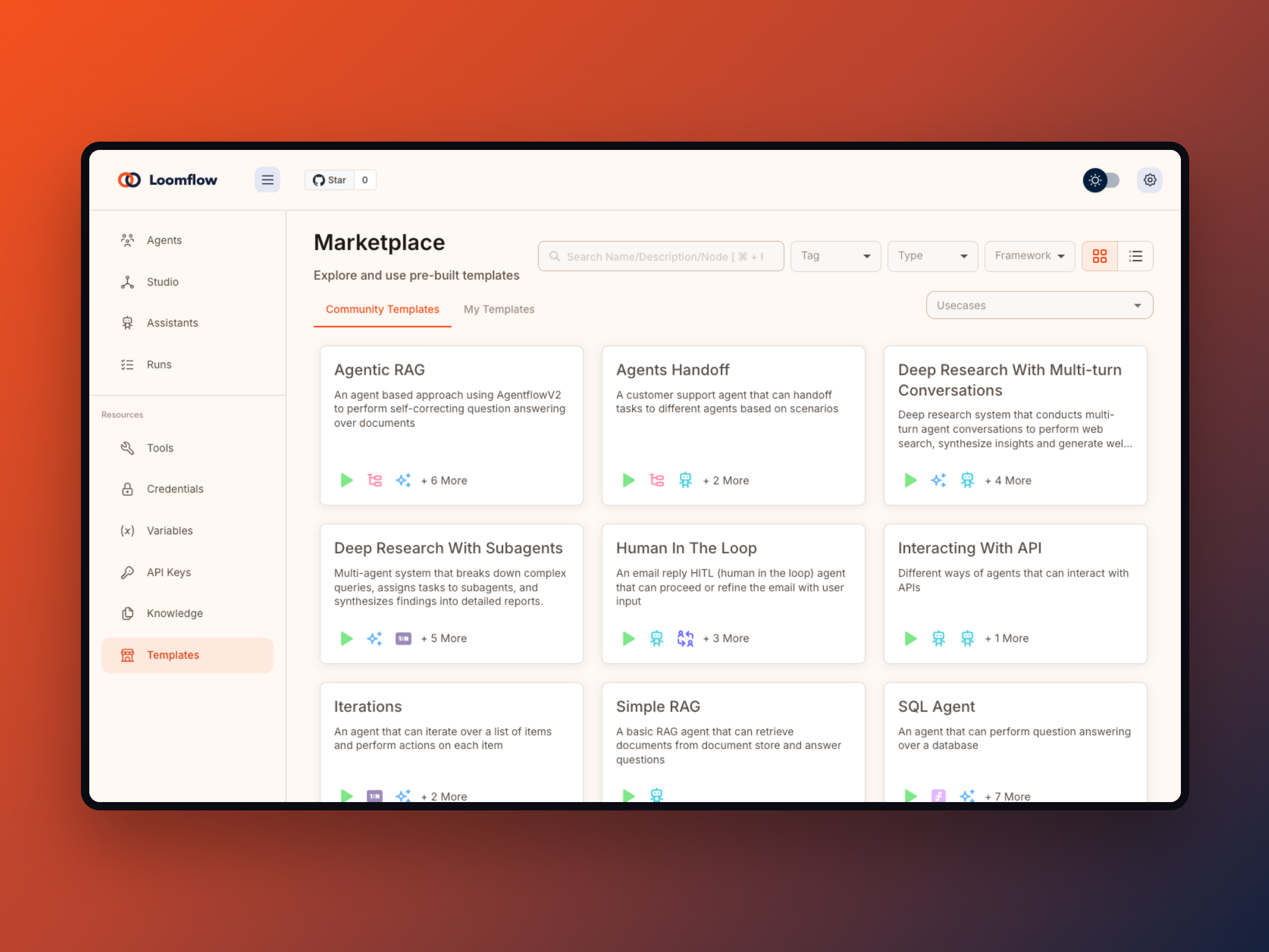Click the purple function icon on SQL Agent card
The width and height of the screenshot is (1269, 952).
coord(939,796)
